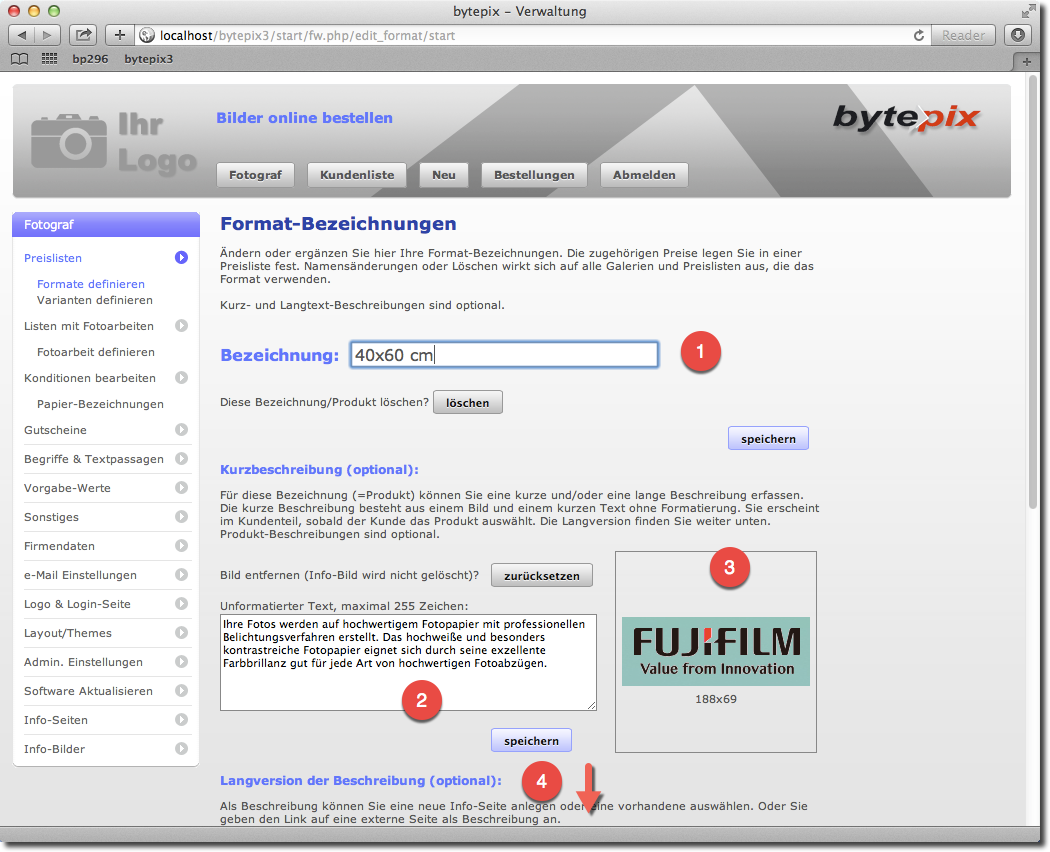Open Gutscheine in the sidebar
1050x852 pixels.
[56, 430]
